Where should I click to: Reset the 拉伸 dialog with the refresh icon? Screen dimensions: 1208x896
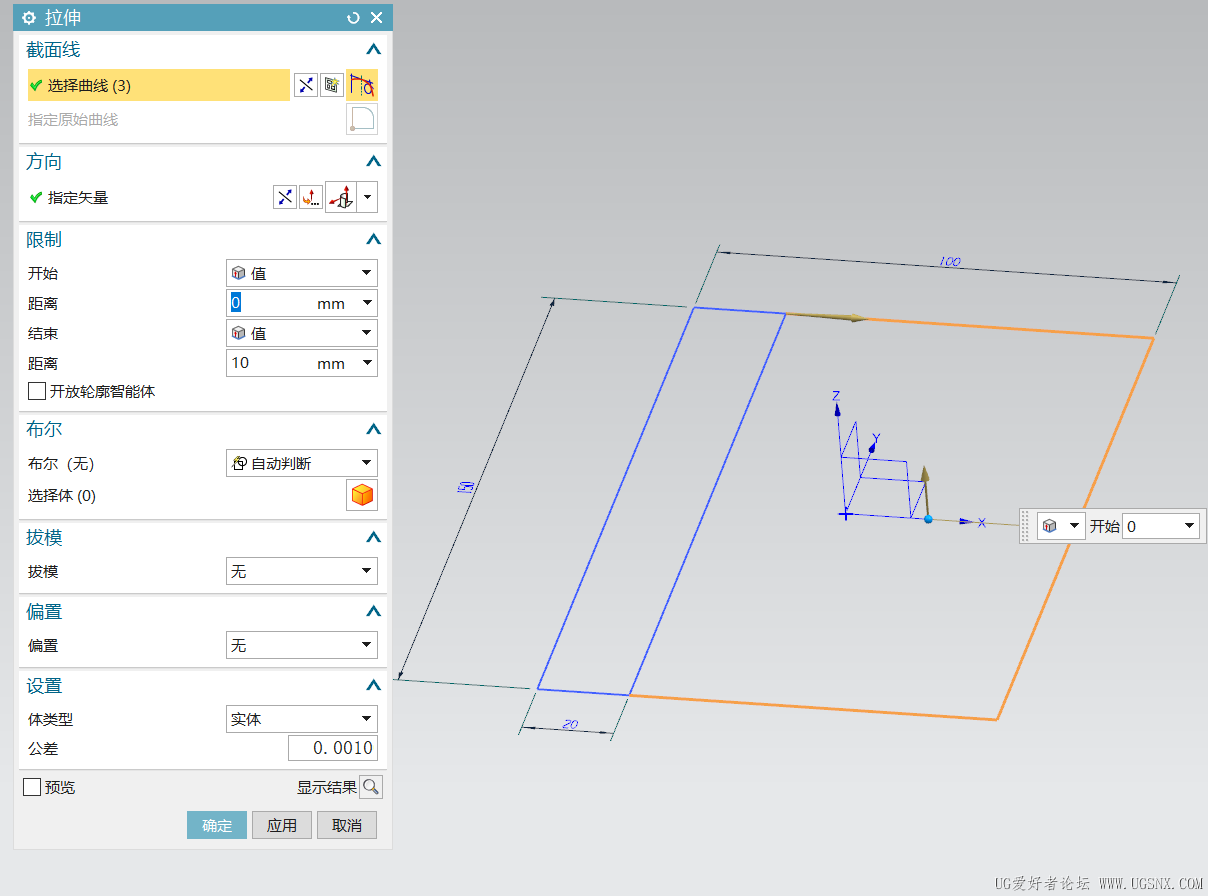[353, 18]
